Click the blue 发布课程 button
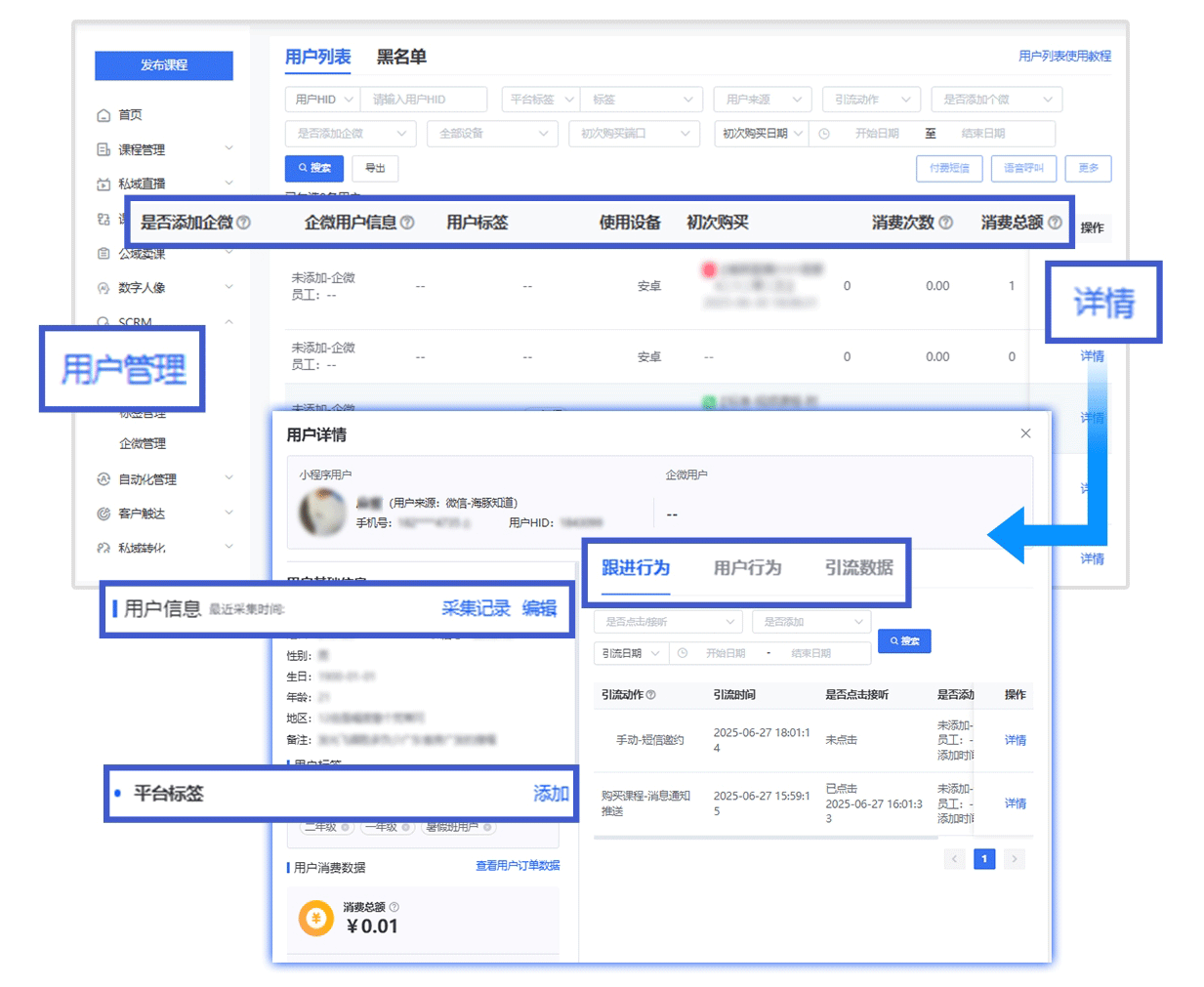The height and width of the screenshot is (987, 1204). [x=163, y=65]
